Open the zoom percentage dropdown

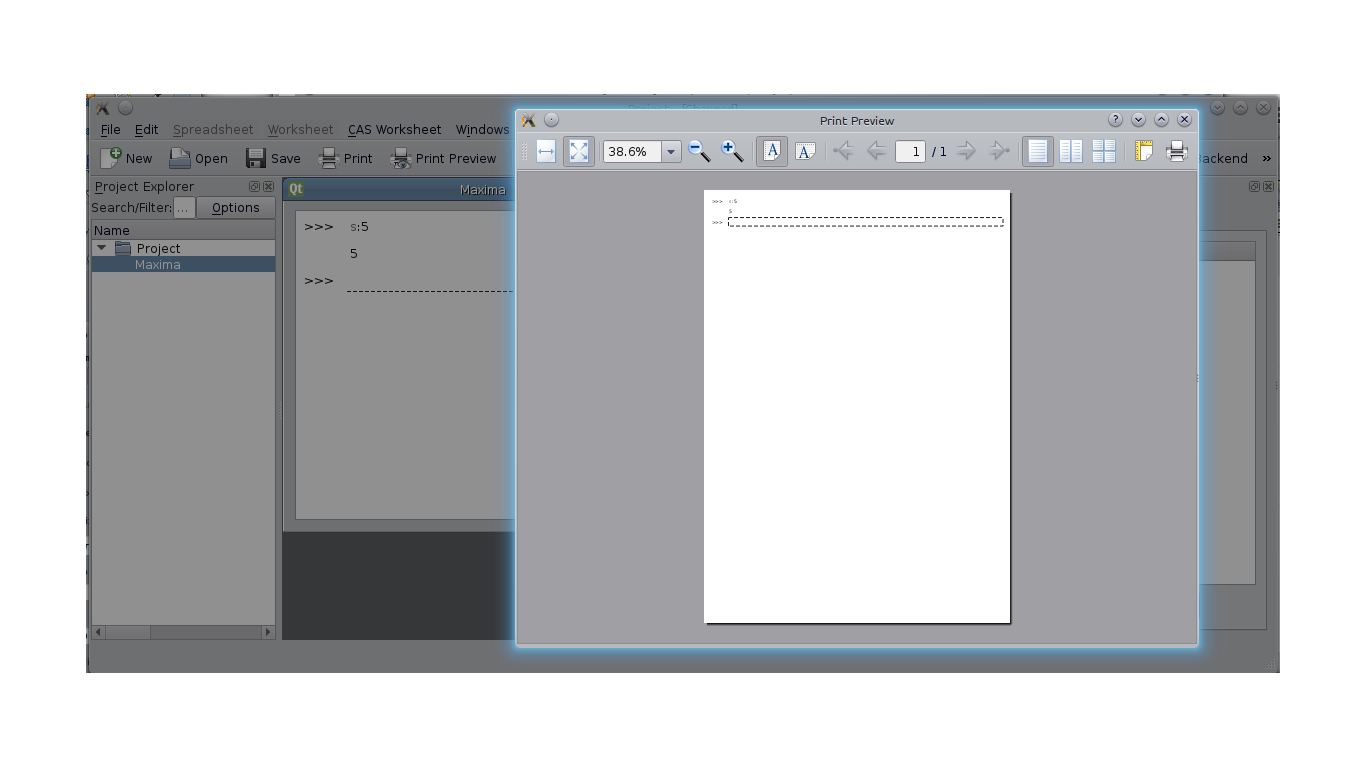670,151
